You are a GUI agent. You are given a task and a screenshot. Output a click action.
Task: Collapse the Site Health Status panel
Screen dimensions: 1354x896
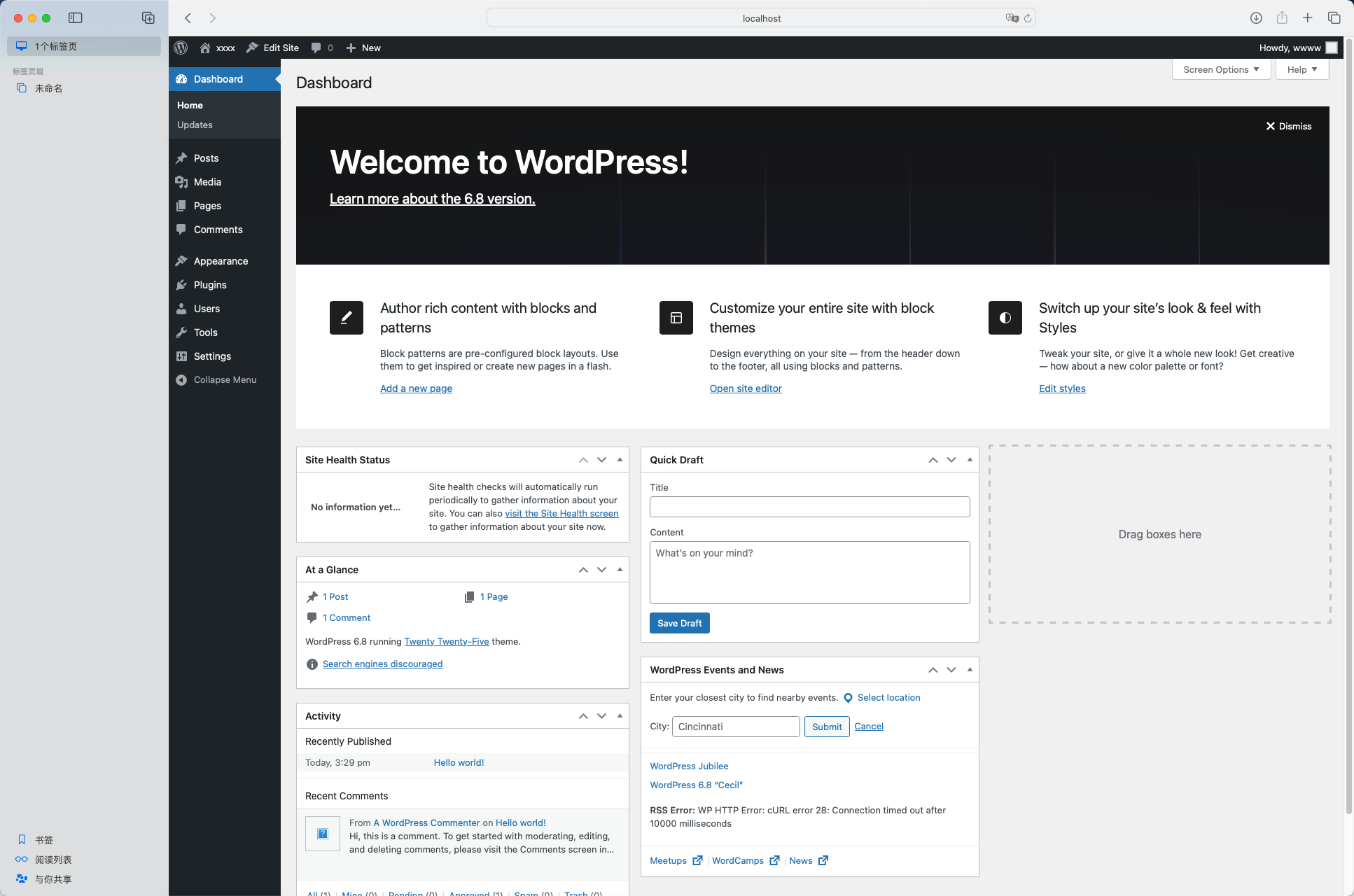point(619,459)
